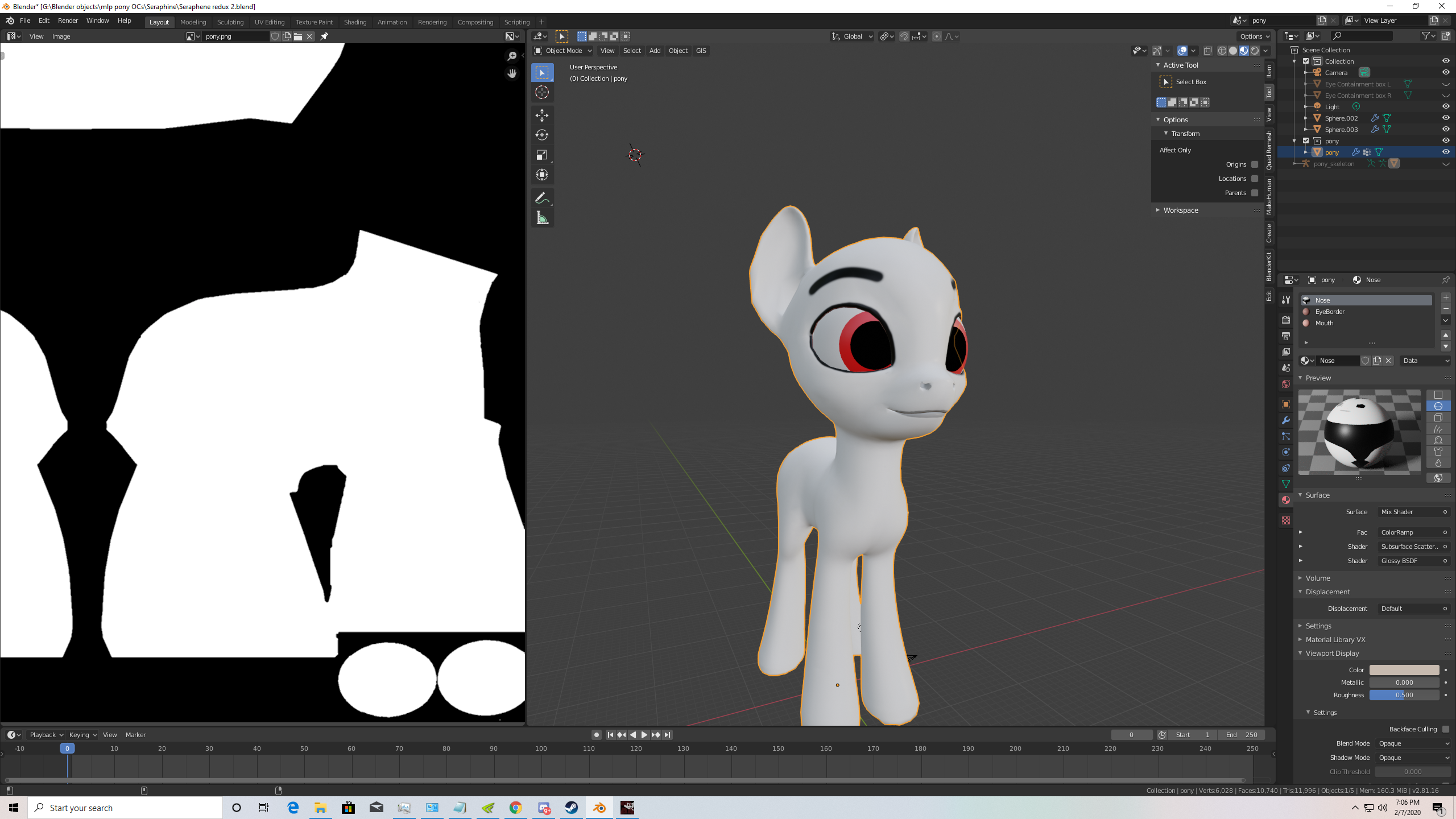
Task: Activate the Annotate pencil tool
Action: click(541, 198)
